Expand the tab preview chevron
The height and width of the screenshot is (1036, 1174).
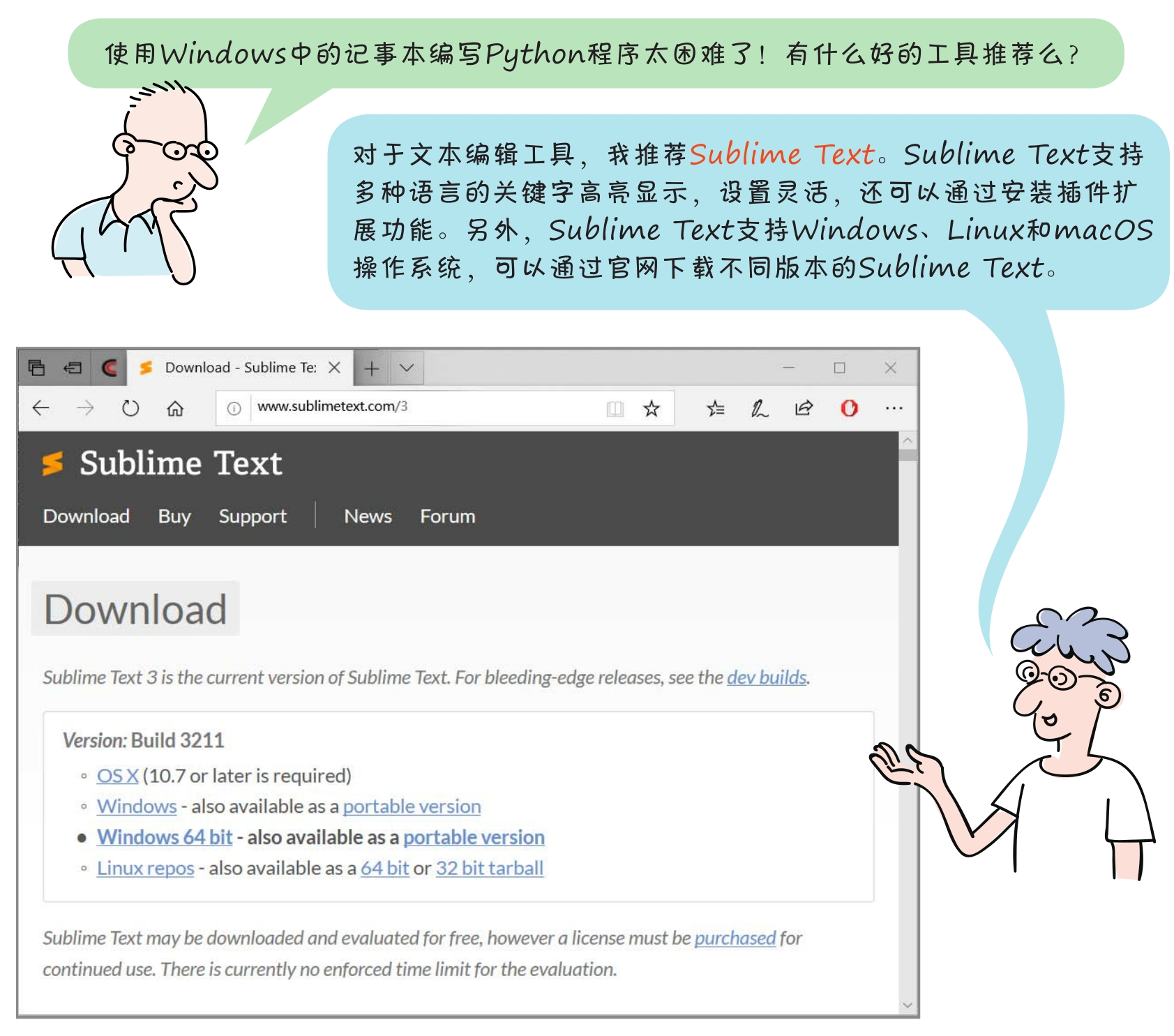point(407,368)
